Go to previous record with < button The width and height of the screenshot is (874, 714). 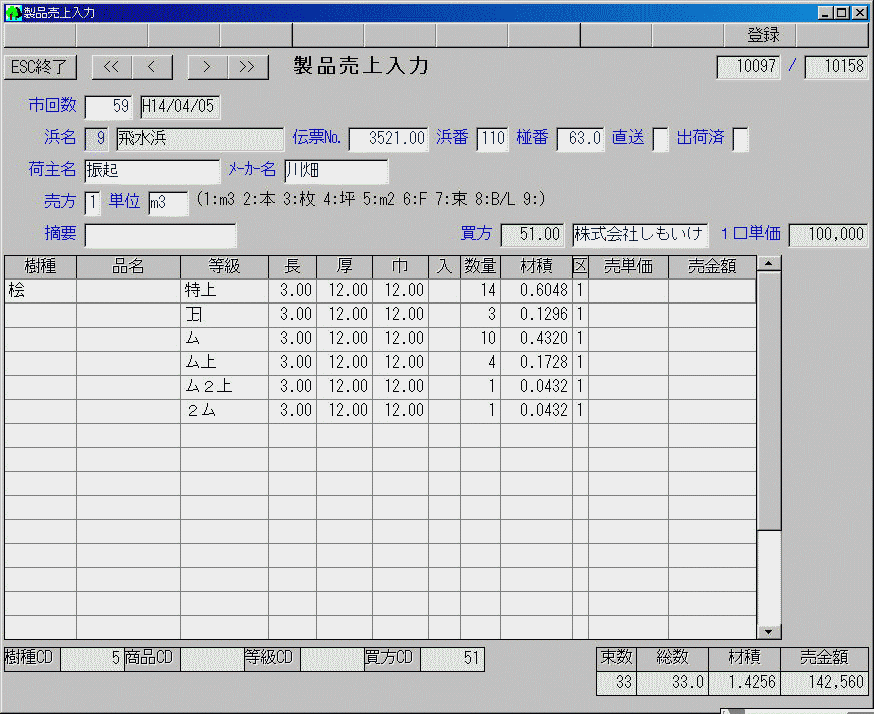tap(152, 67)
